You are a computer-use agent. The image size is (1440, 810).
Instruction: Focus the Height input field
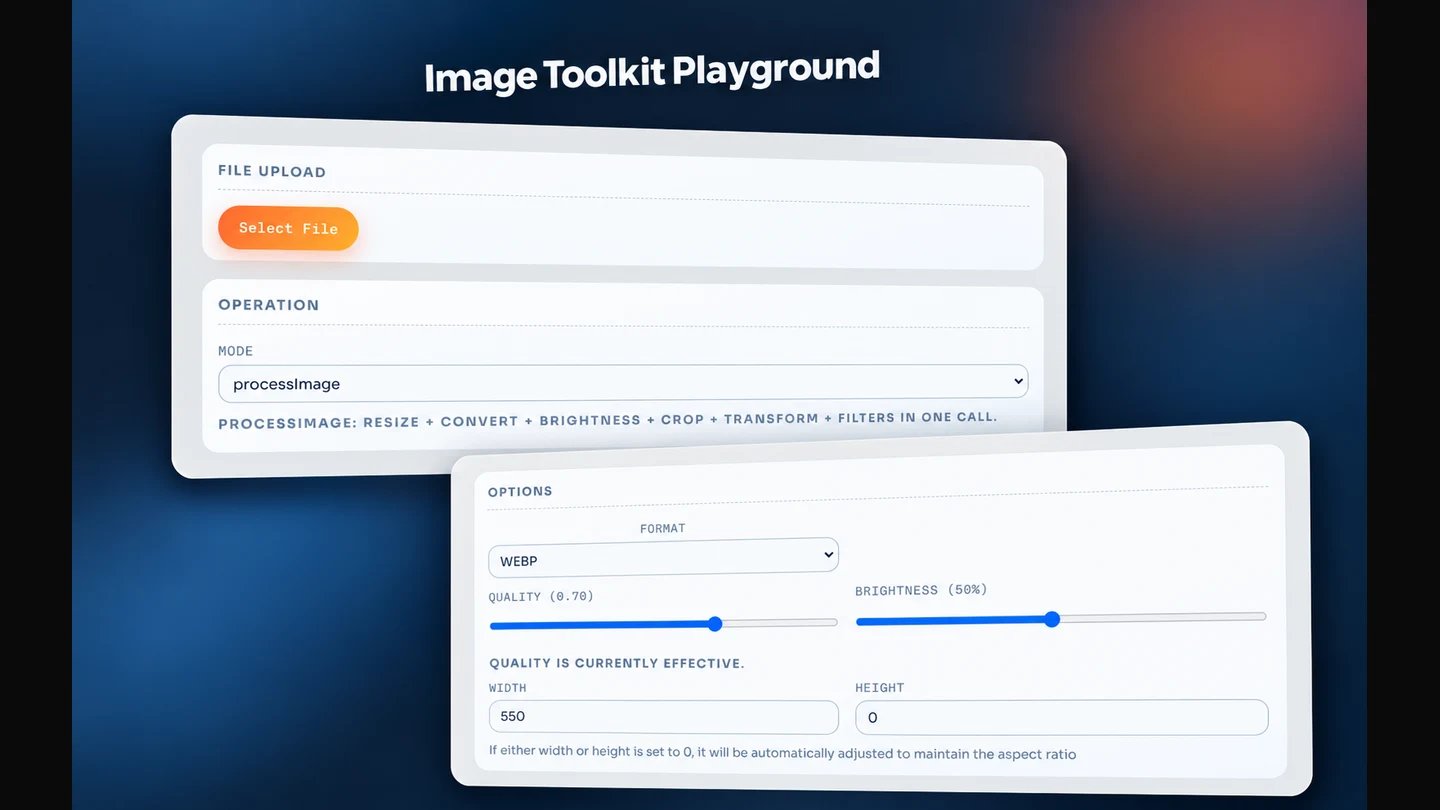click(1062, 717)
